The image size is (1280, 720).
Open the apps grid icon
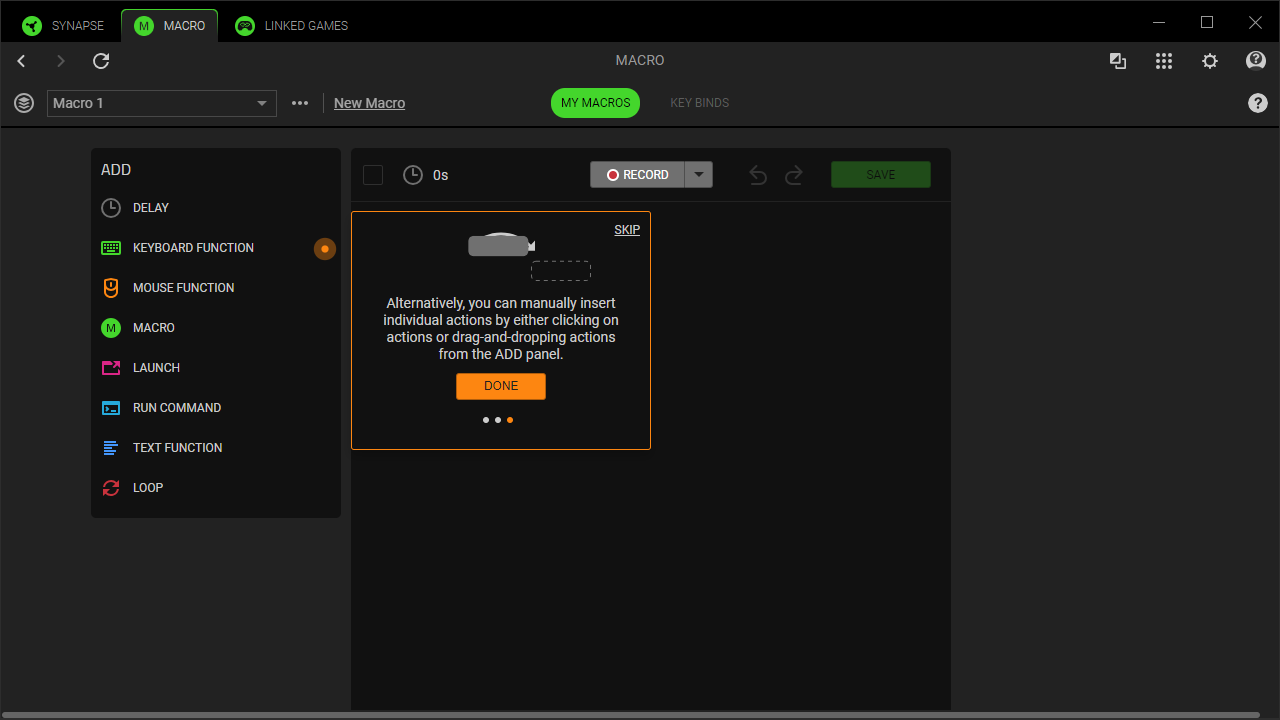pos(1164,61)
